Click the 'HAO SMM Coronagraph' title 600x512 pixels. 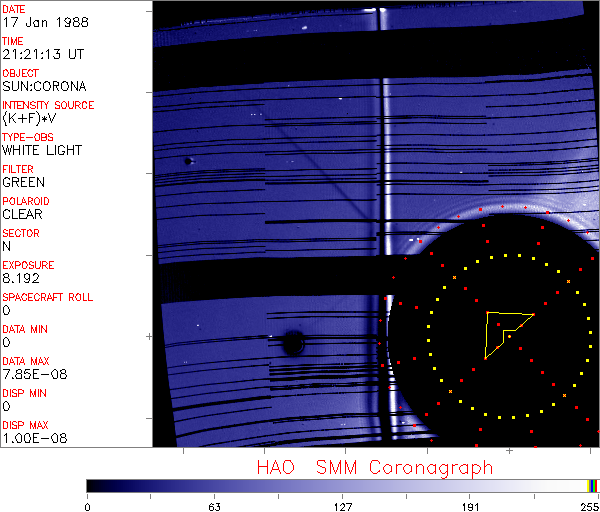pos(375,468)
